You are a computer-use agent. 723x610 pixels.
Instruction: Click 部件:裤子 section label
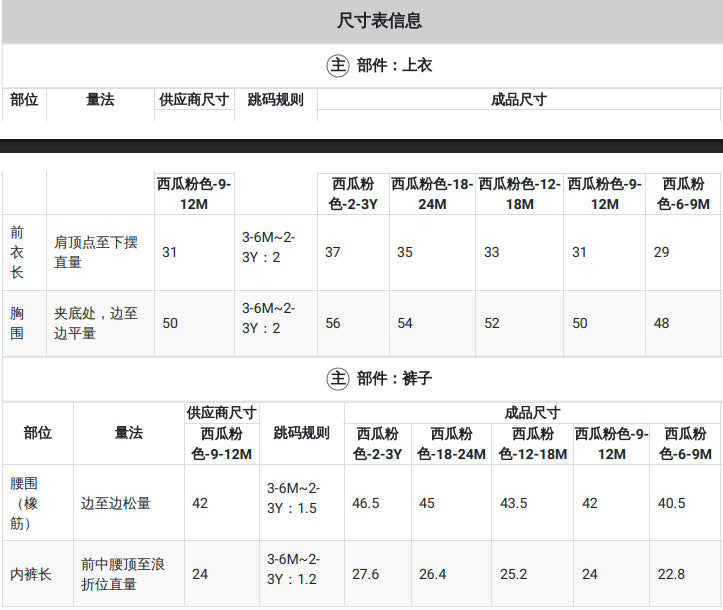point(394,379)
